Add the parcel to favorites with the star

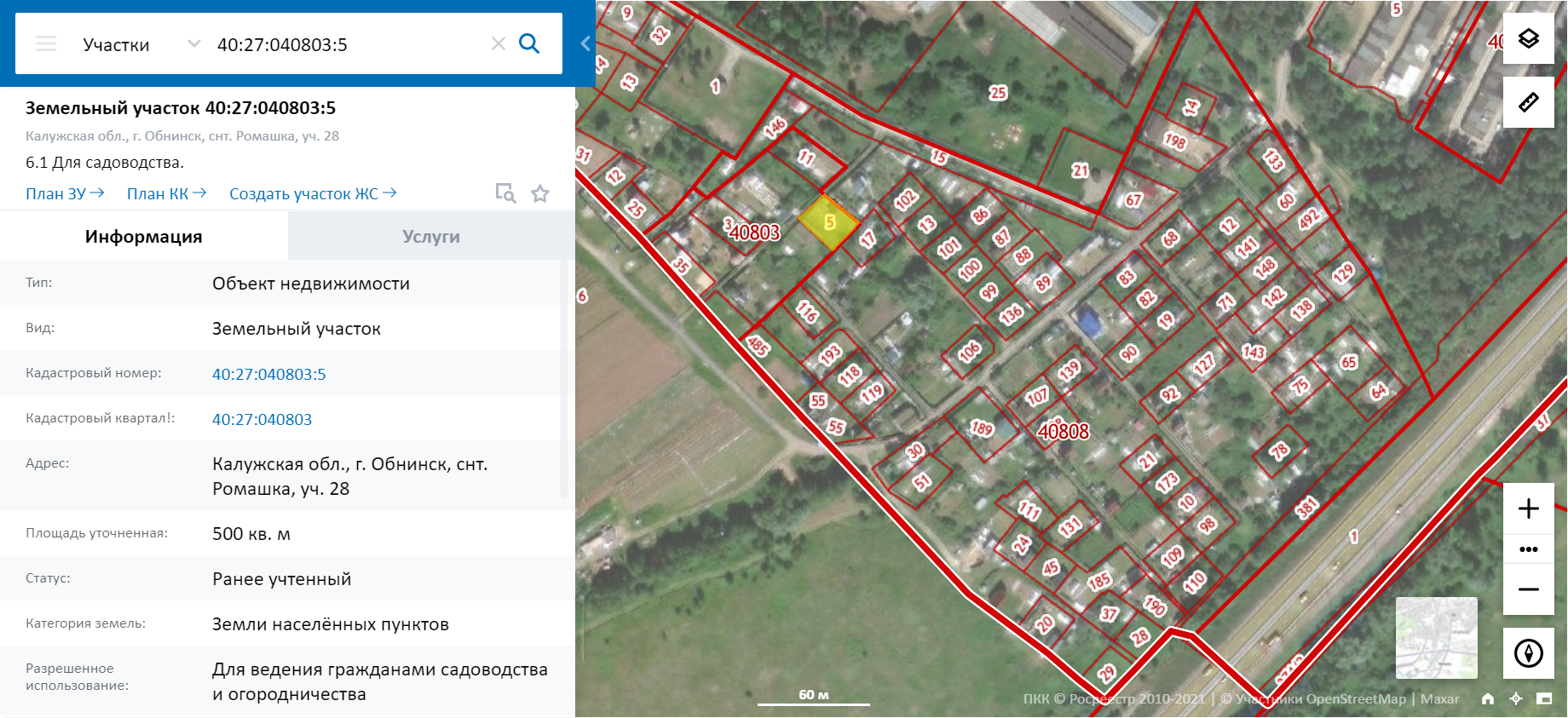coord(540,193)
